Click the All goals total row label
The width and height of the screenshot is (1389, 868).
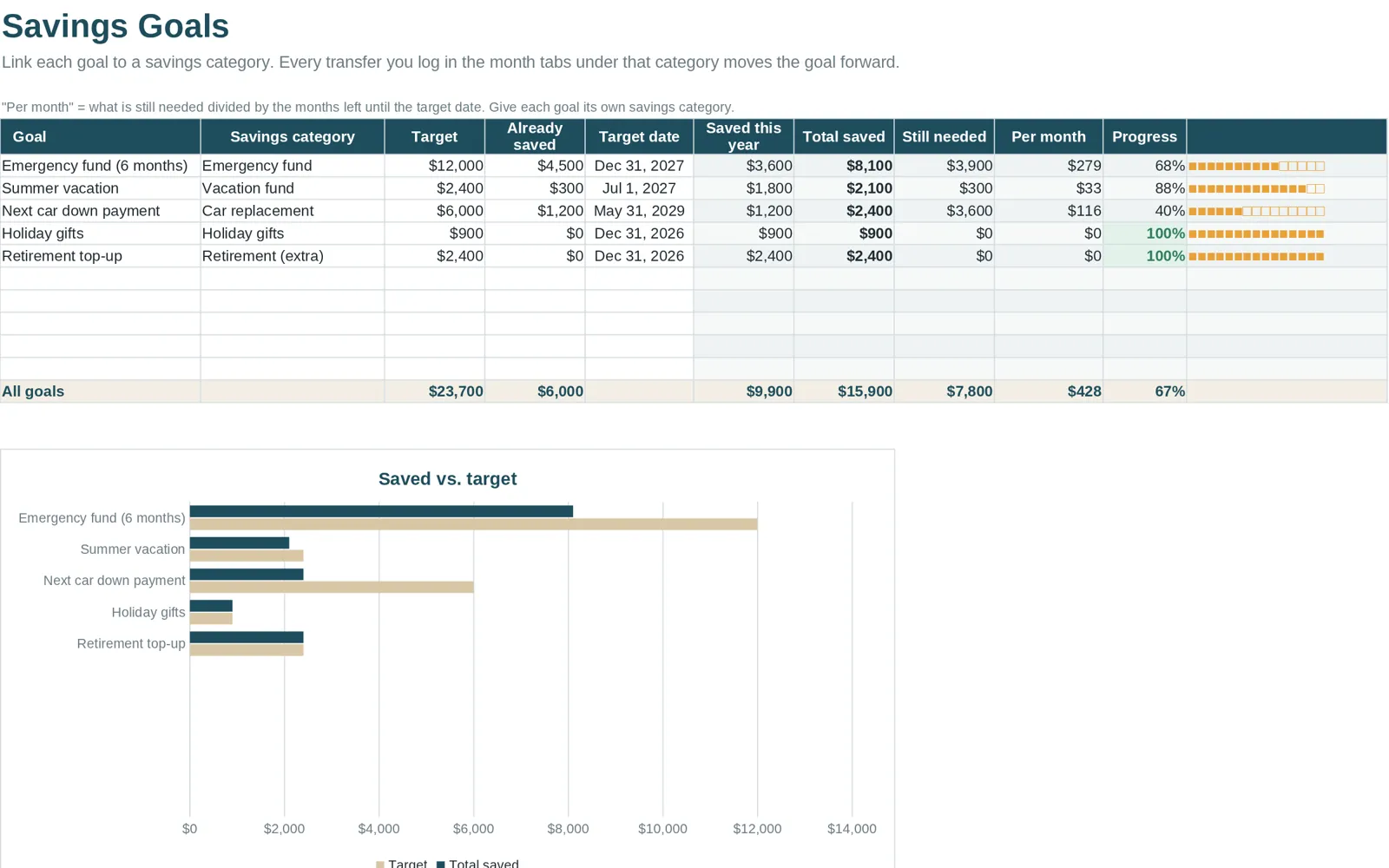(100, 391)
